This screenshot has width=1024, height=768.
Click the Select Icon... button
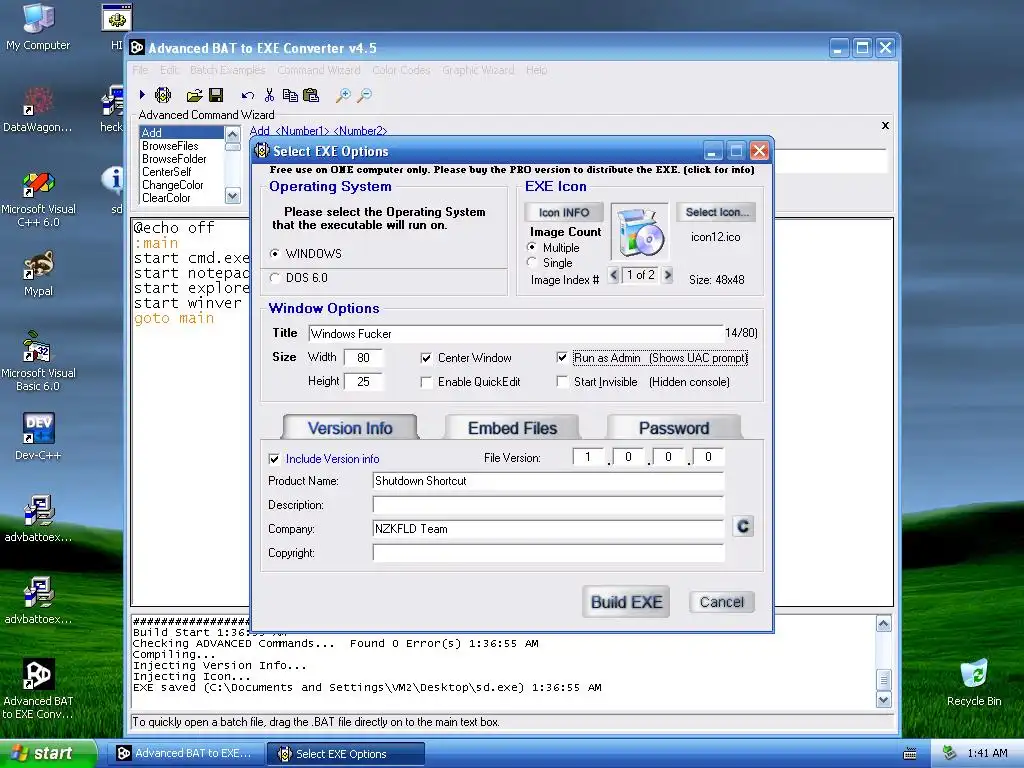pyautogui.click(x=716, y=212)
